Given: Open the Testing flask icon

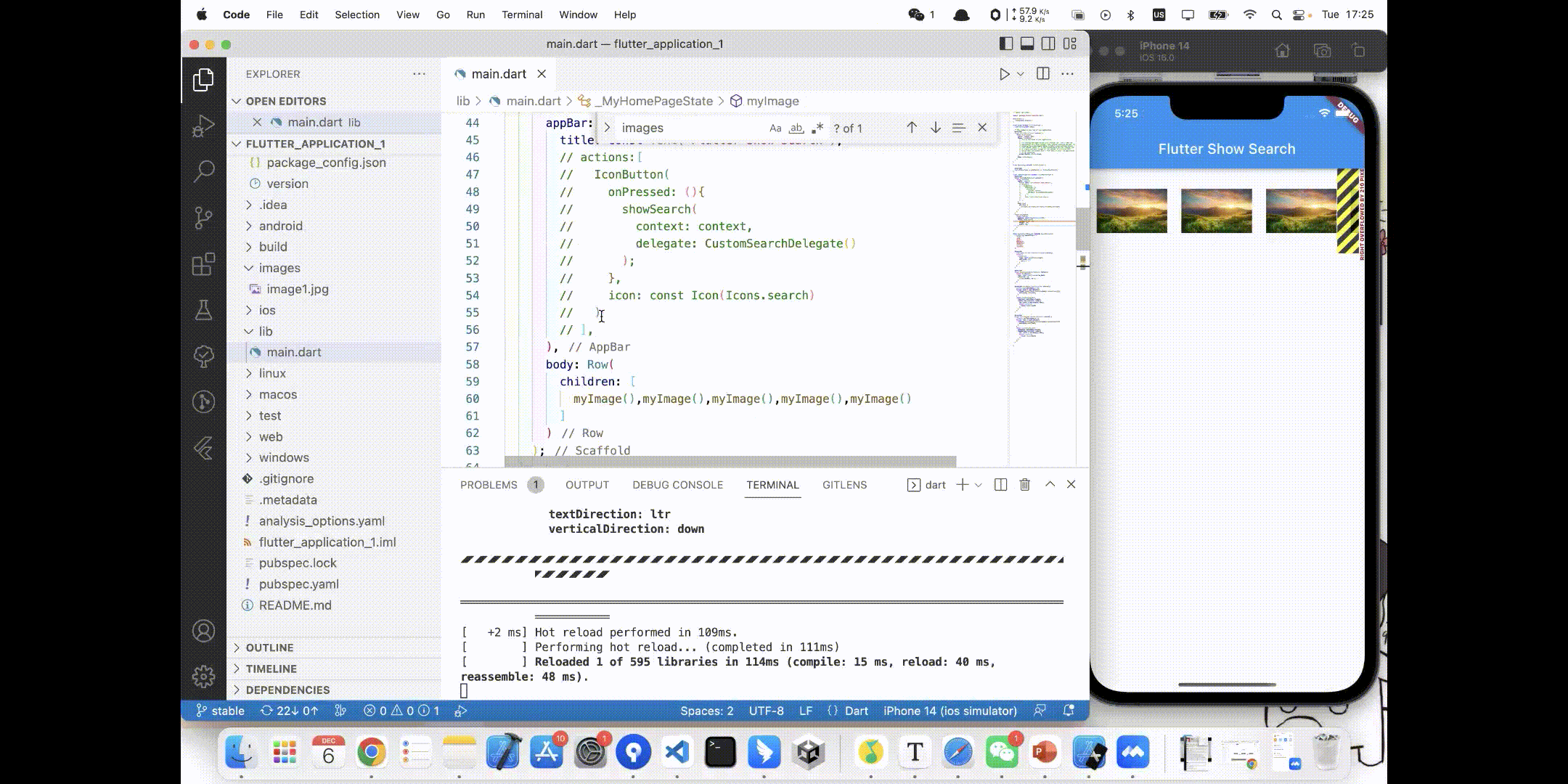Looking at the screenshot, I should (x=204, y=310).
